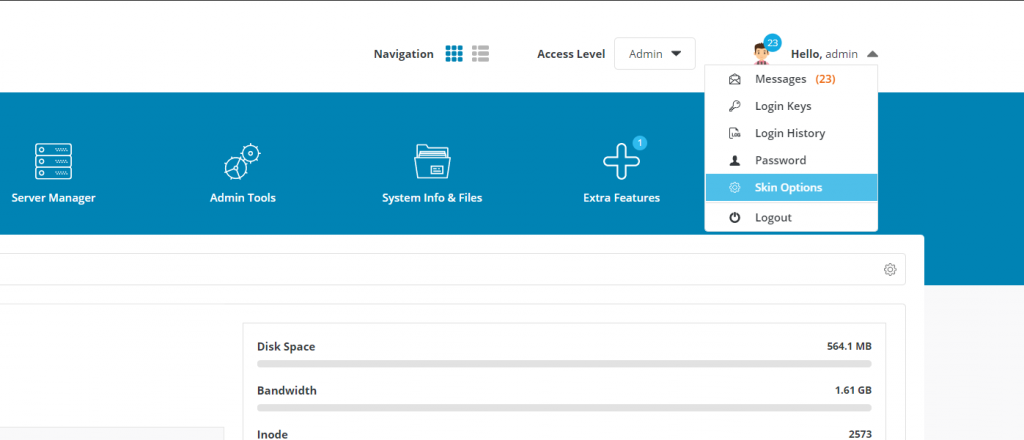Switch navigation to list view icon
The image size is (1024, 440).
point(481,54)
